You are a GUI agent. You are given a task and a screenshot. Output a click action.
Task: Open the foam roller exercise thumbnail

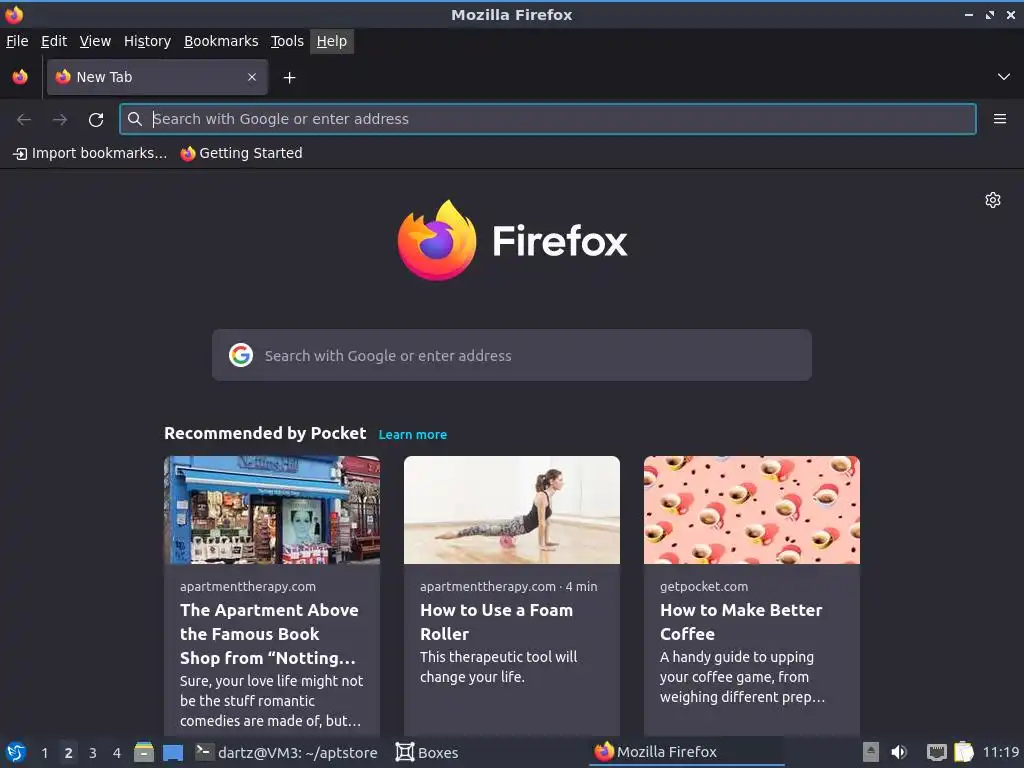point(512,510)
